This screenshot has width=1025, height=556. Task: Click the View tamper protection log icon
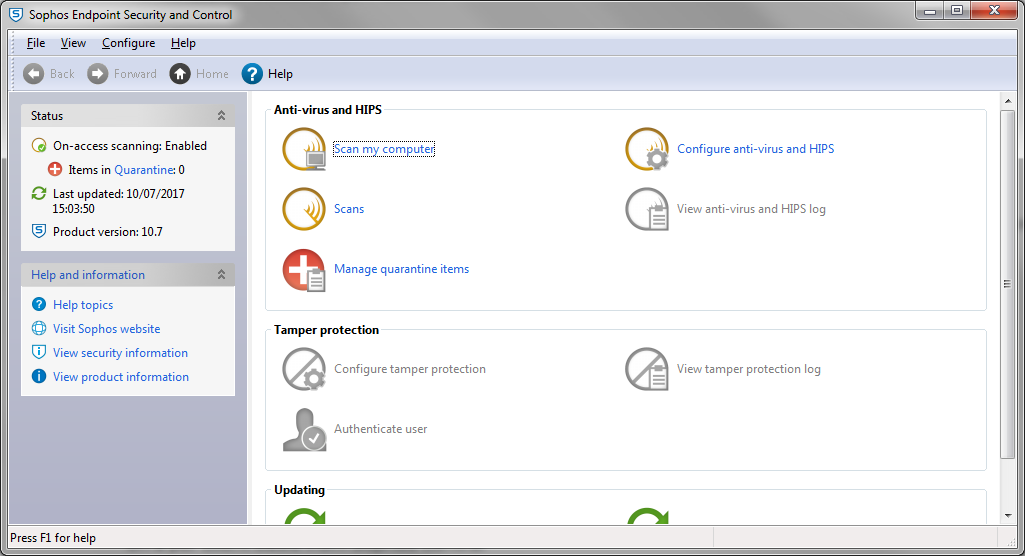tap(647, 369)
